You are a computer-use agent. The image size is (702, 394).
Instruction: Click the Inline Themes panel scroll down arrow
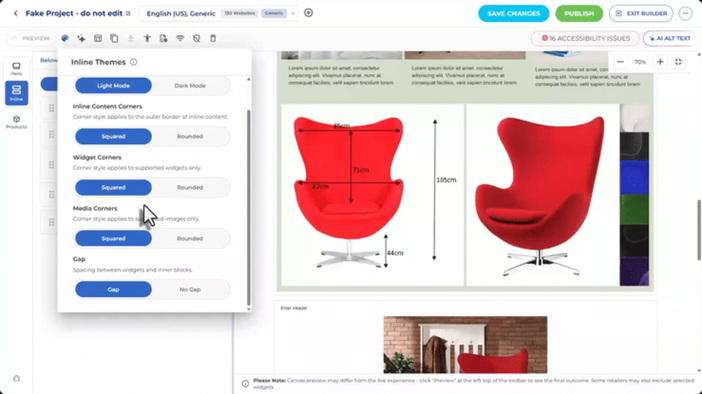(x=248, y=309)
